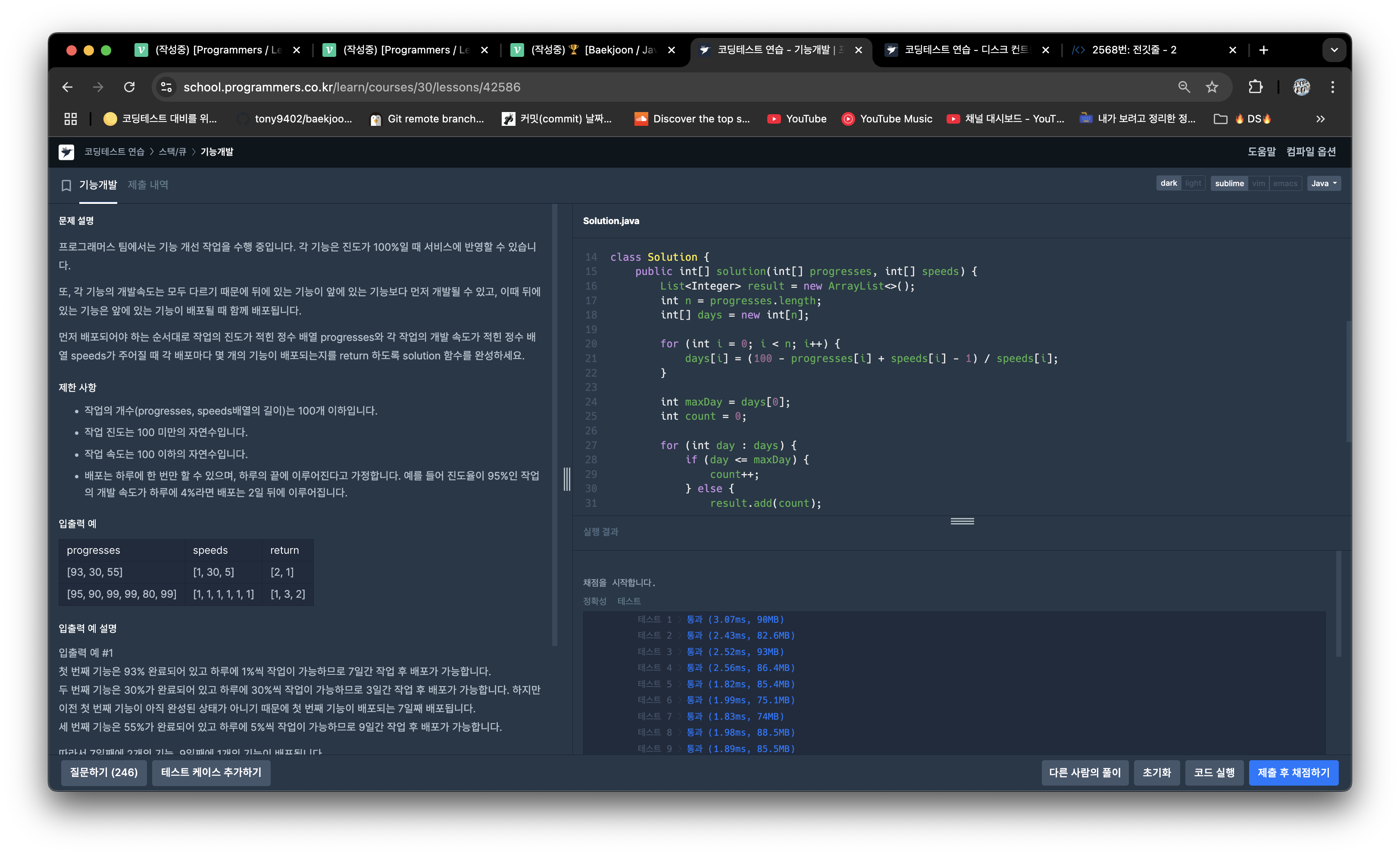
Task: Close the 코딩테스트 연습 - 디스크 컨트롤러 tab
Action: point(1045,50)
